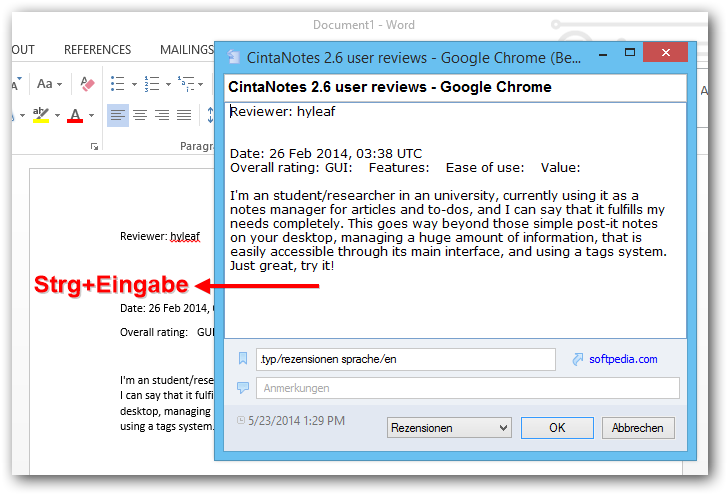The width and height of the screenshot is (728, 495).
Task: Toggle justify alignment in Word ribbon
Action: point(184,115)
